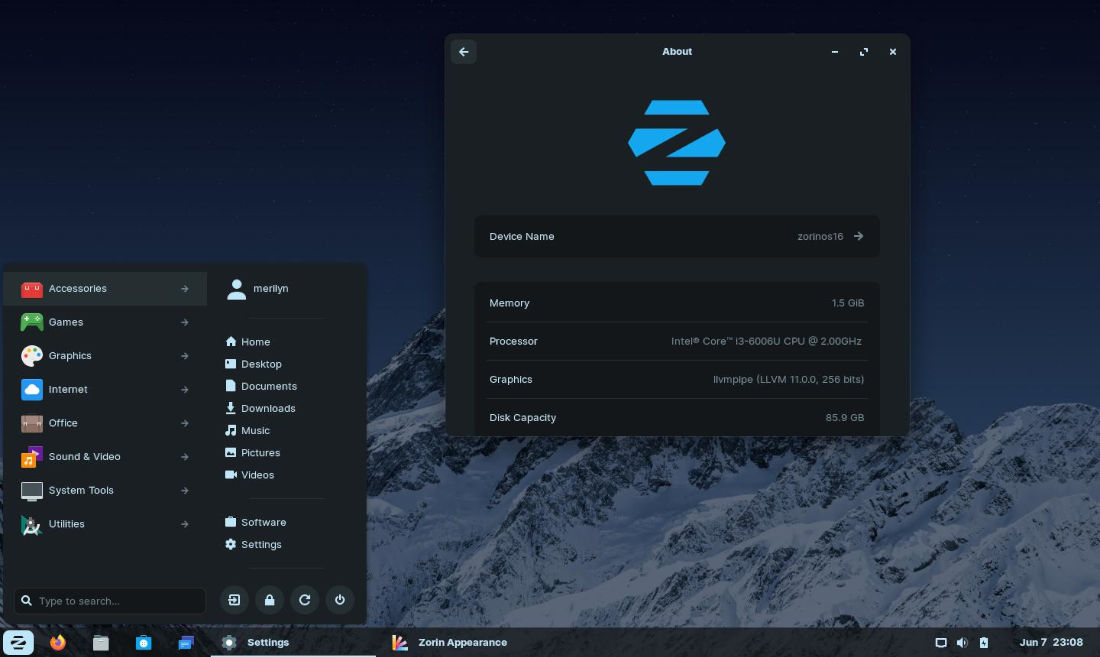This screenshot has width=1100, height=657.
Task: Click the Zorin start menu button
Action: (x=18, y=642)
